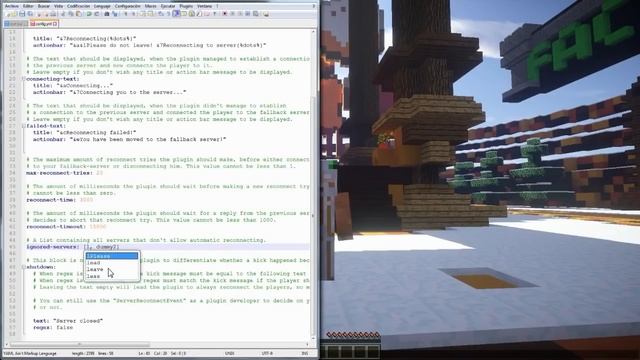Screen dimensions: 640x360
Task: Click the 'reconnect-time:' line
Action: point(60,200)
